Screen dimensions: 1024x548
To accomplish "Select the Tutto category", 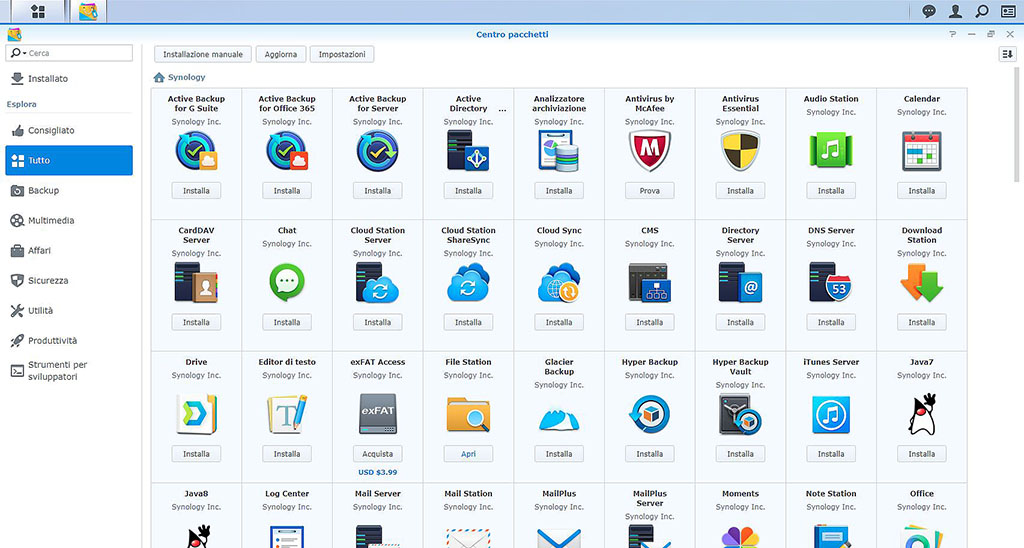I will [x=69, y=160].
